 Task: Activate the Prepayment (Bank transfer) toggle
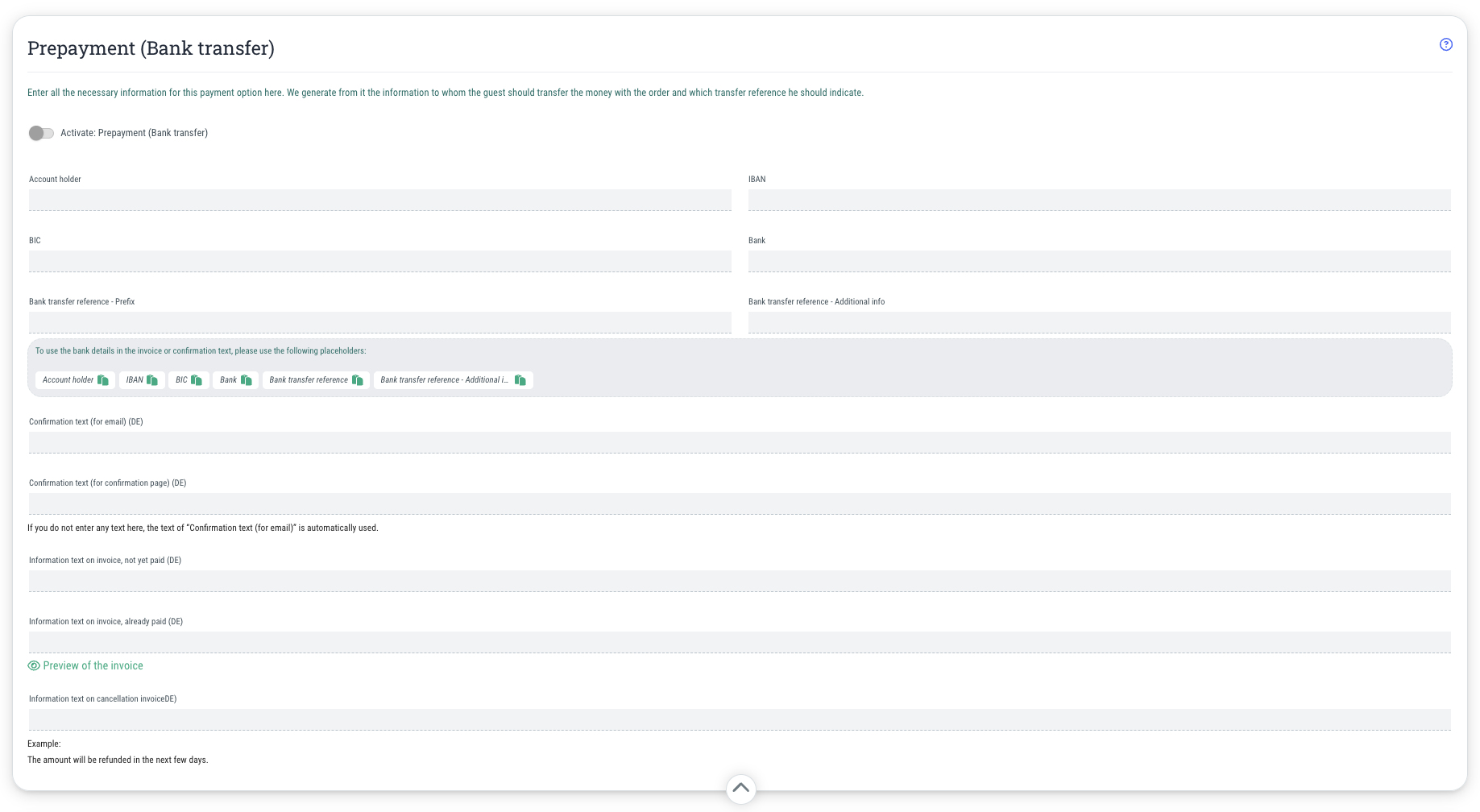[x=41, y=133]
